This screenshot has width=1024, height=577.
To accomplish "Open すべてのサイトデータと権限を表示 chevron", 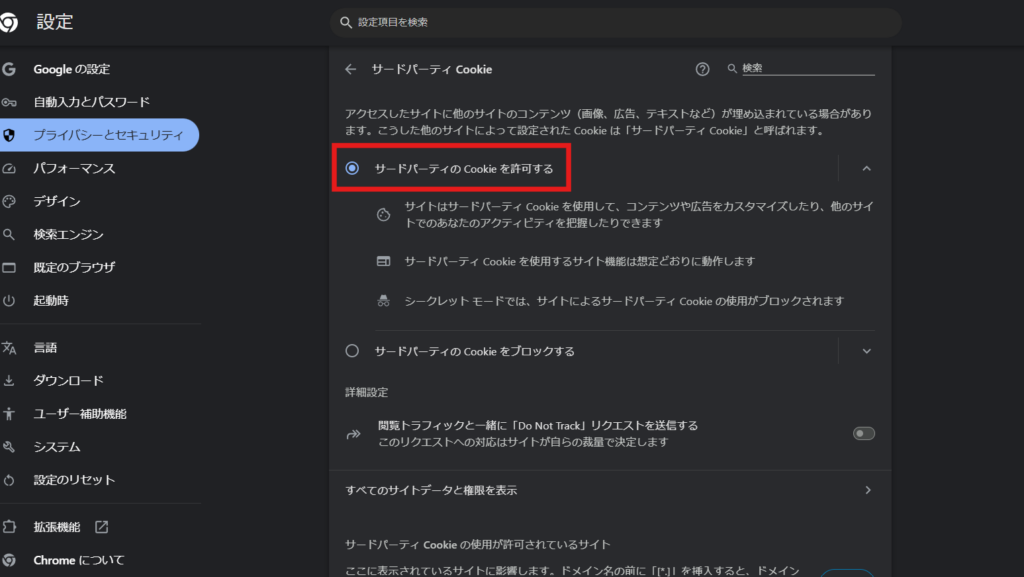I will coord(868,490).
